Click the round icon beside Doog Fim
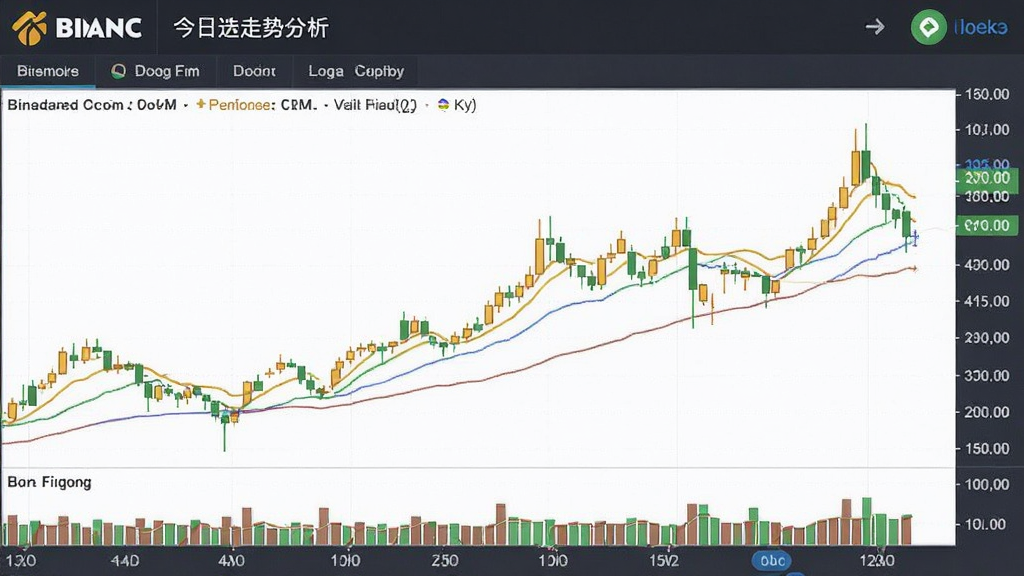Viewport: 1024px width, 576px height. [118, 71]
